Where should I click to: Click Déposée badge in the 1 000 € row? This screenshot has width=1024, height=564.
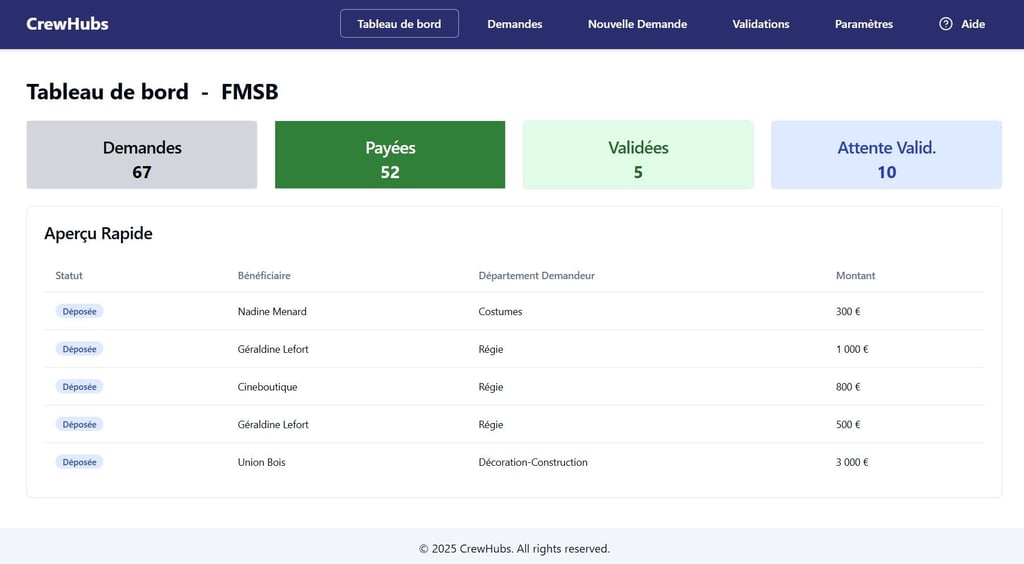click(79, 349)
